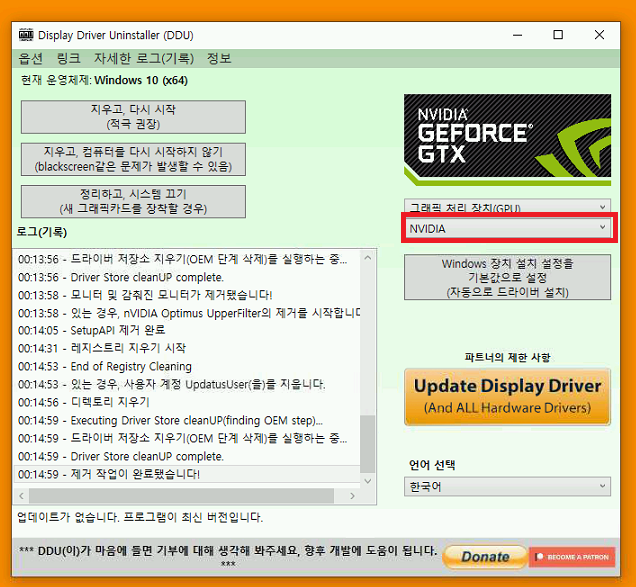636x587 pixels.
Task: Select log row Executing Driver Store cleanUP(finding OEM step)
Action: (x=187, y=420)
